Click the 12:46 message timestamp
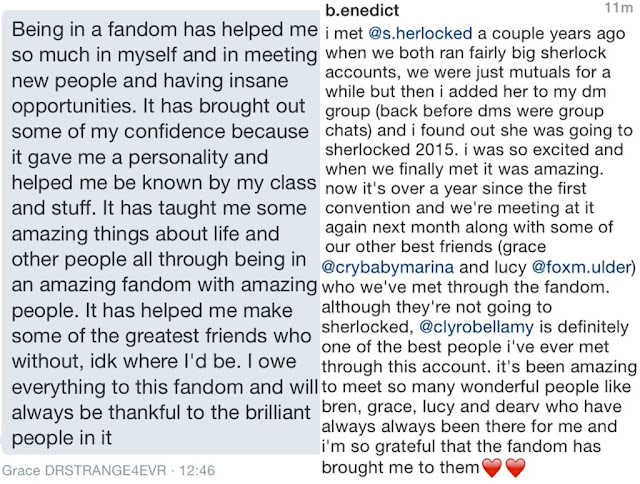640x484 pixels. pyautogui.click(x=197, y=471)
